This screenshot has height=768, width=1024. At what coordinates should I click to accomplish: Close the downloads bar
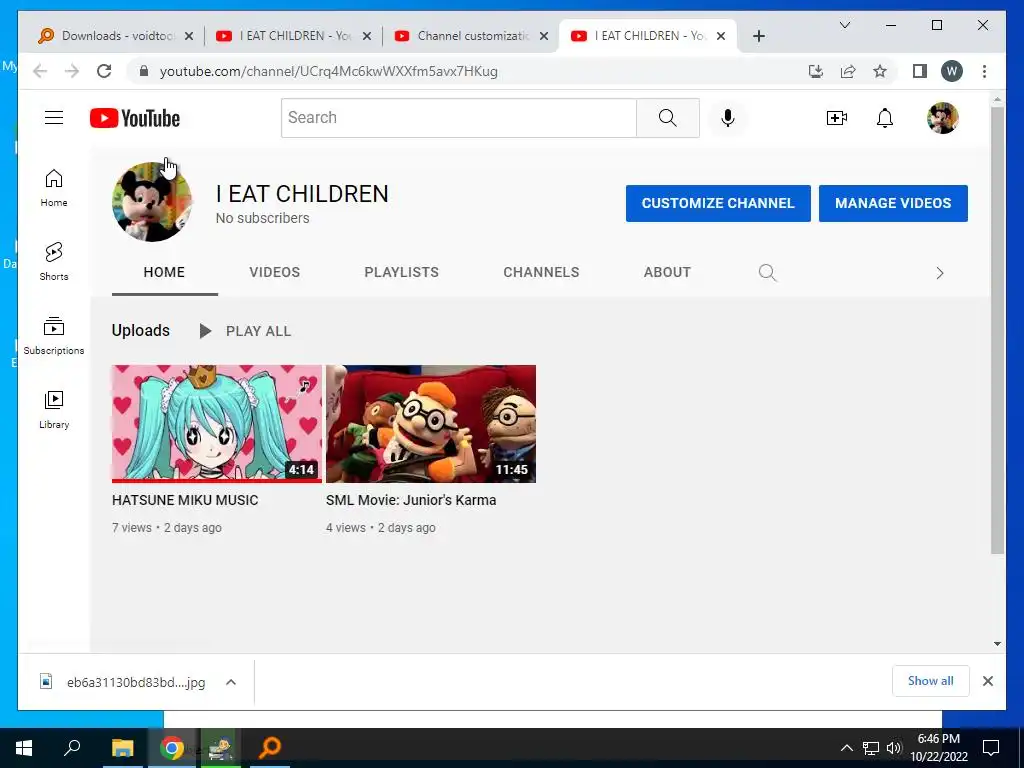tap(987, 681)
